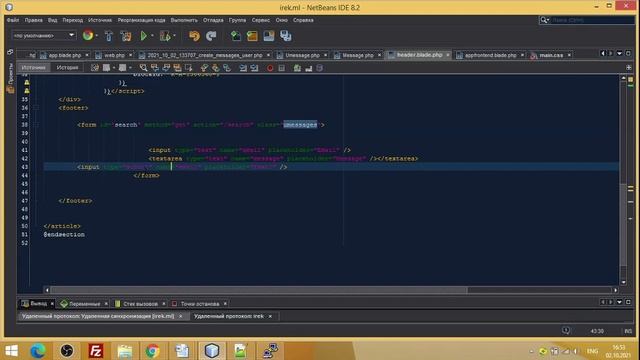Viewport: 640px width, 360px height.
Task: Open the Сервис menu
Action: pos(261,20)
